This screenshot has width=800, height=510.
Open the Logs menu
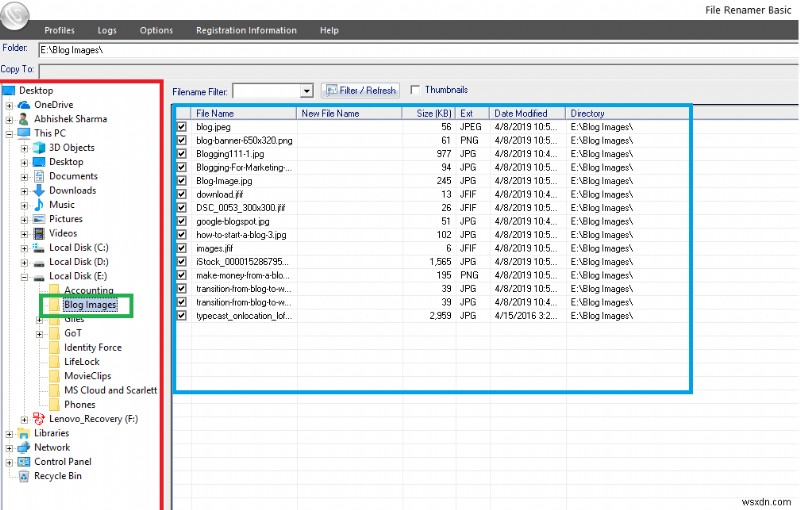[x=107, y=30]
